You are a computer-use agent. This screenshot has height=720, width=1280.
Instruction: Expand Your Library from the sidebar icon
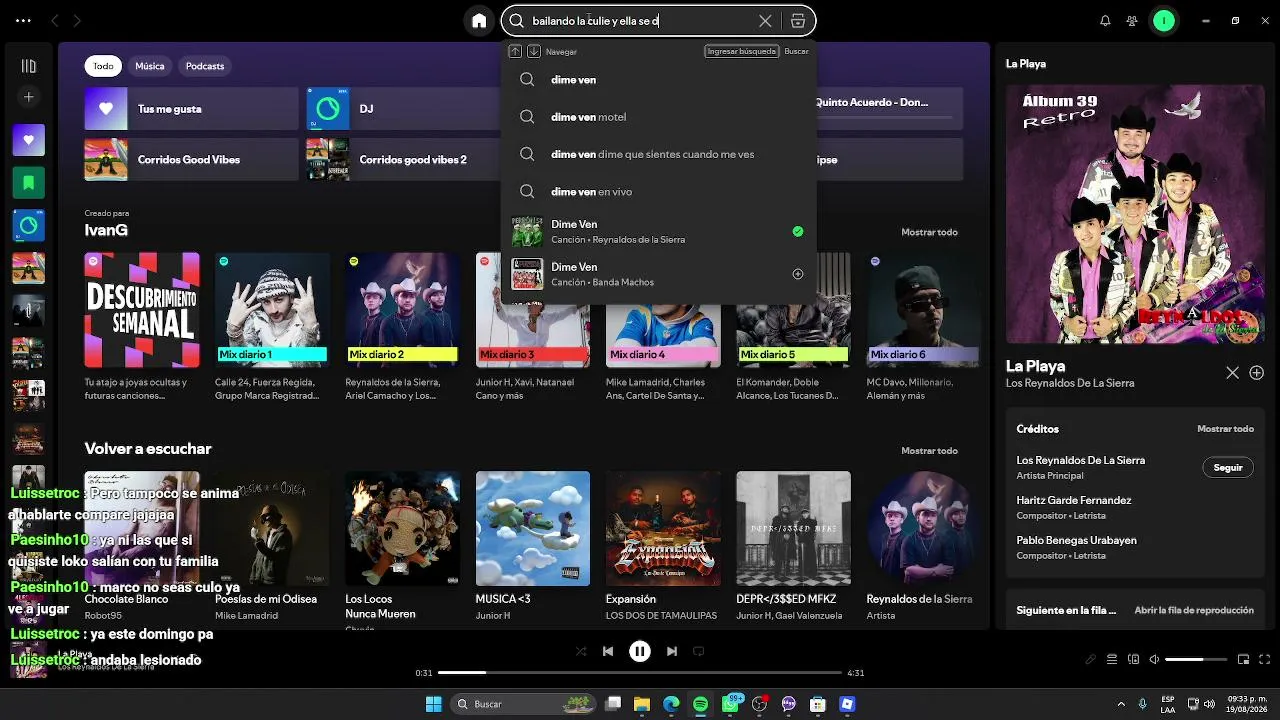pos(28,66)
